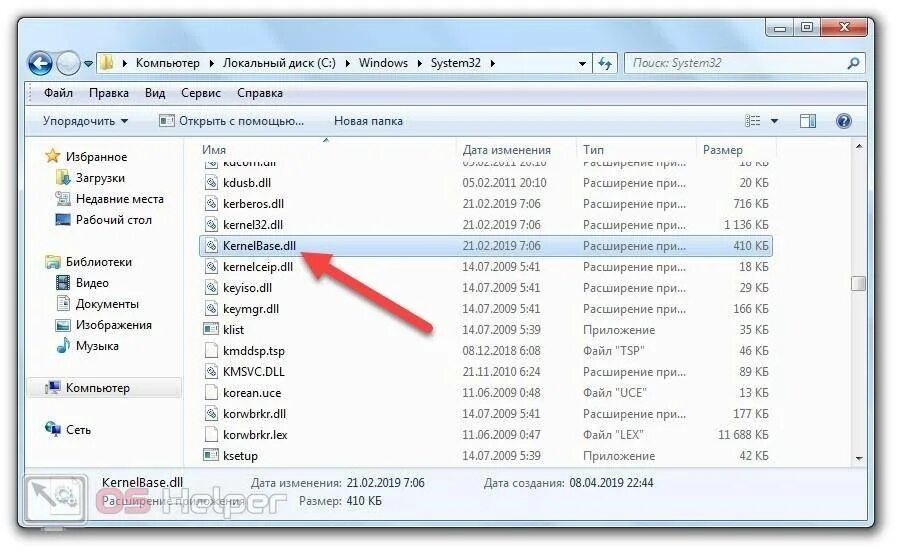
Task: Select the Файл "TSP" type cell
Action: click(613, 351)
